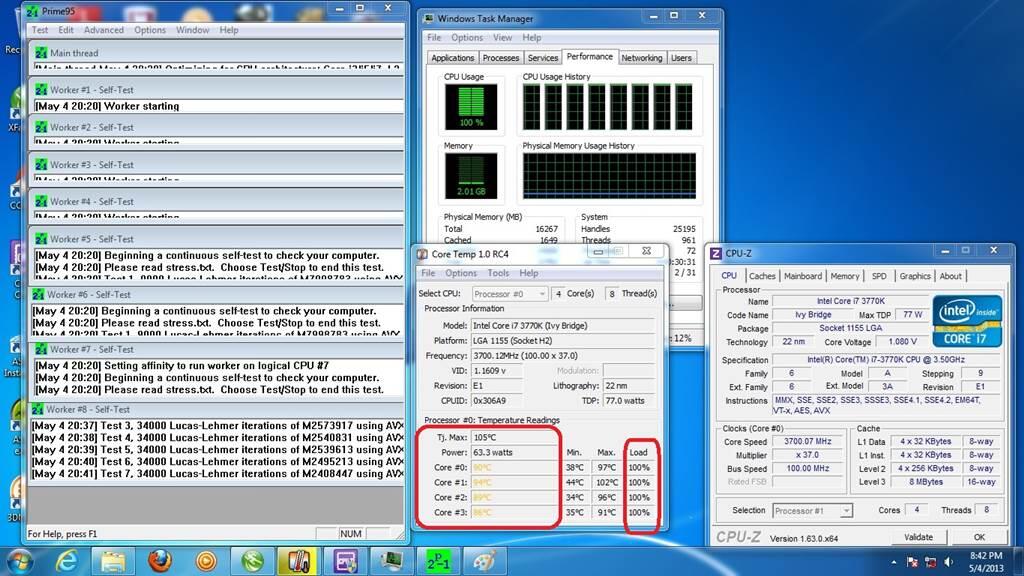Click the volume speaker icon in system tray
1024x576 pixels.
point(948,562)
